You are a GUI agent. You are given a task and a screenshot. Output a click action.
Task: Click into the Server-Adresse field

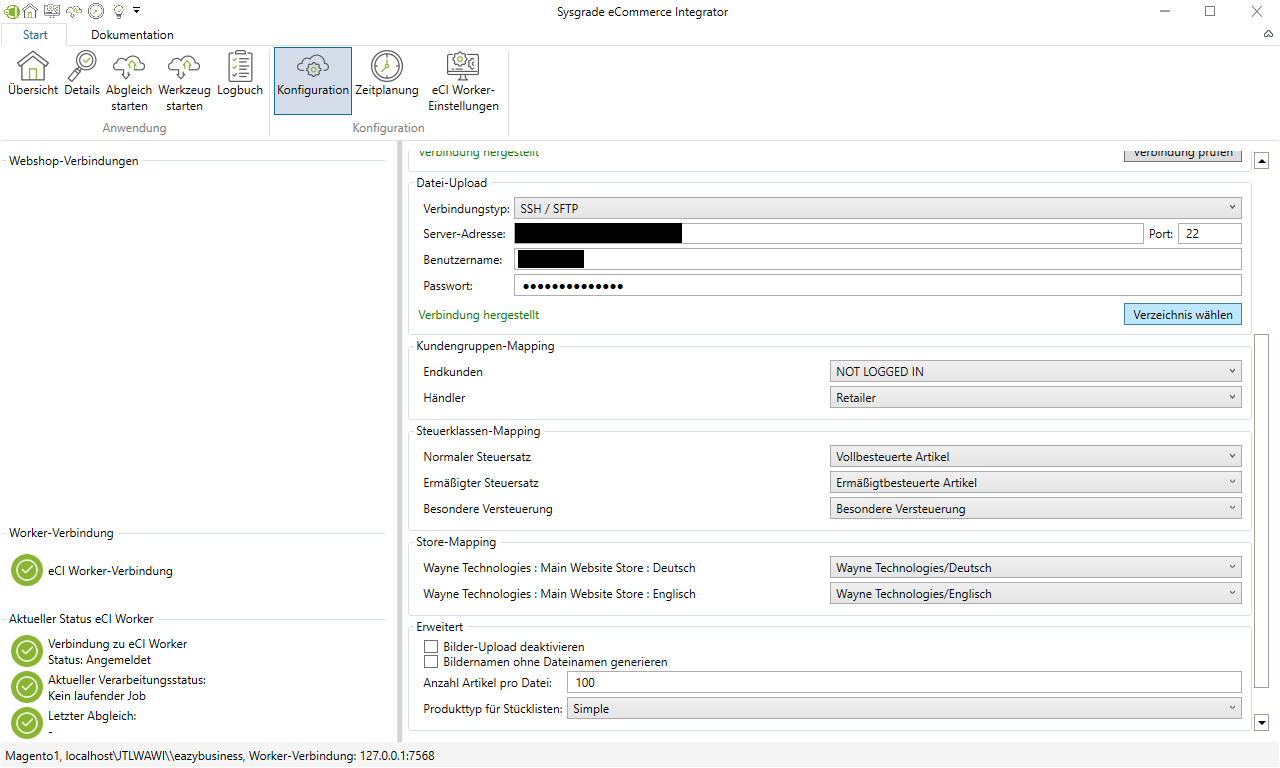point(828,234)
